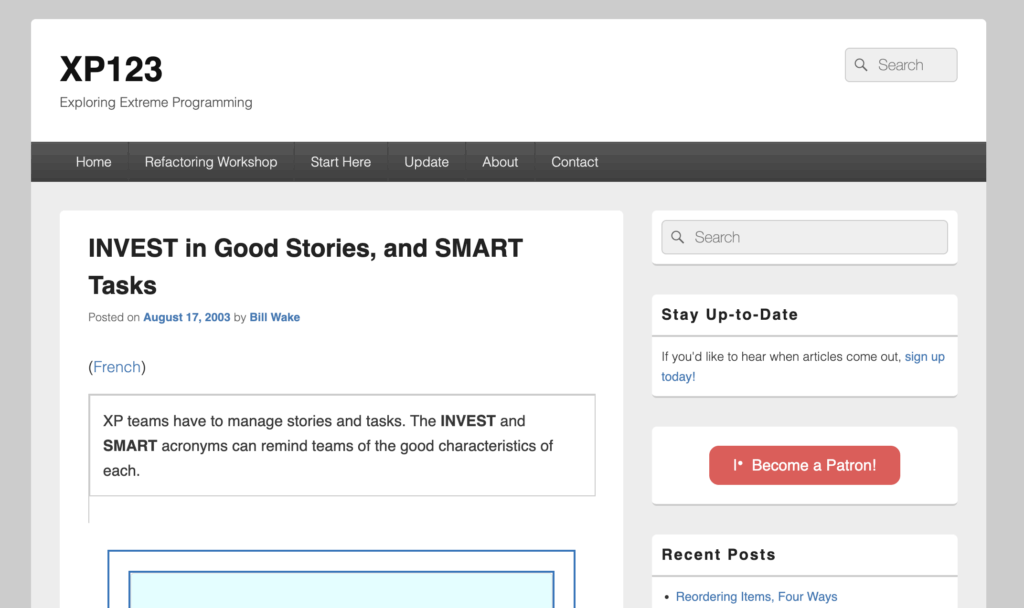Focus the sidebar Search input field
The image size is (1024, 608).
point(815,237)
